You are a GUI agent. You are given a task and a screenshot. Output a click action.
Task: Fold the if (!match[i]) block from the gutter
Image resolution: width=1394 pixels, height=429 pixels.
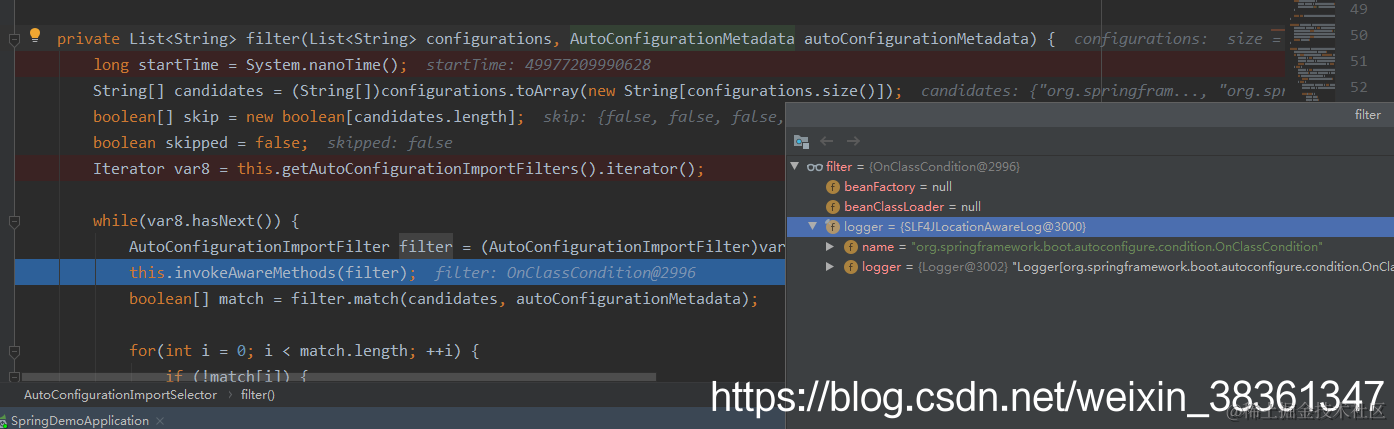click(x=14, y=376)
